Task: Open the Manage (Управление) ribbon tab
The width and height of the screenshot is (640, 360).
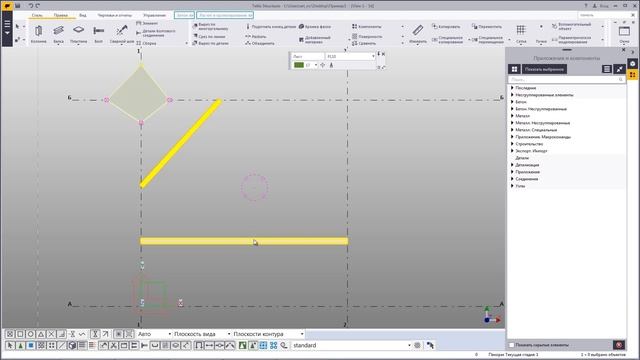Action: coord(154,15)
